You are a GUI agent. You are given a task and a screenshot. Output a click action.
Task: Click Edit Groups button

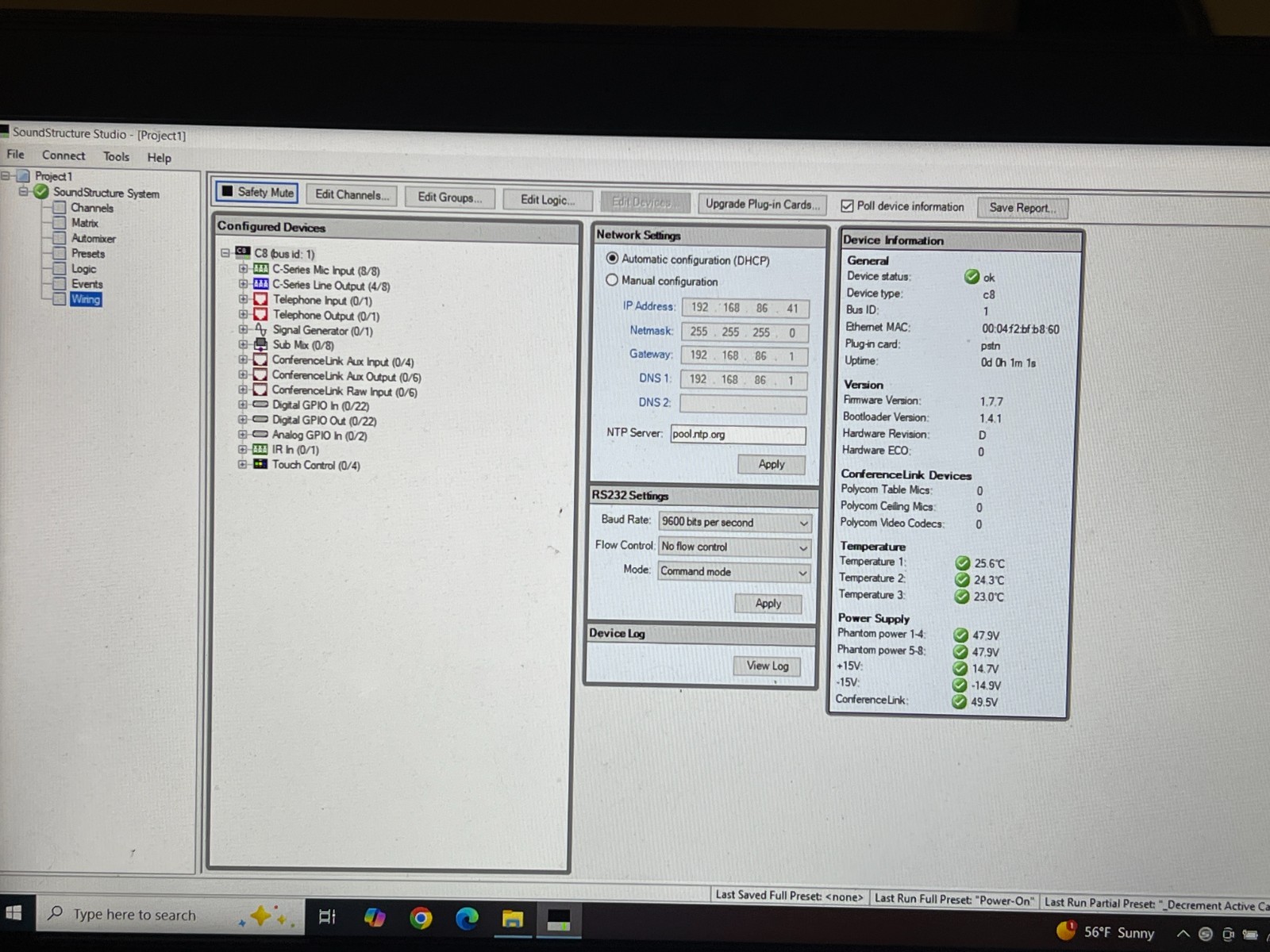click(449, 197)
